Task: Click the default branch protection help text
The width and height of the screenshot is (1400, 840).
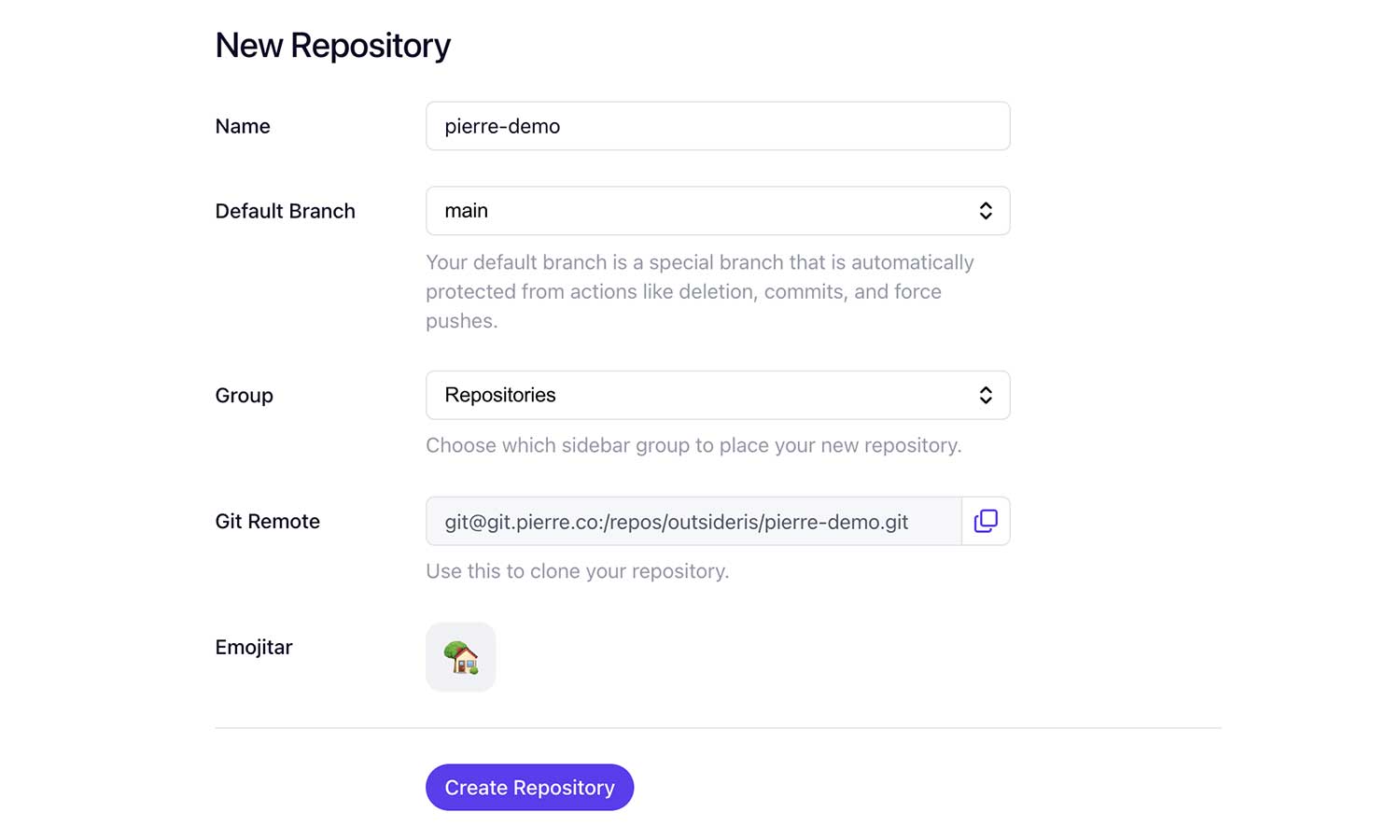Action: point(700,291)
